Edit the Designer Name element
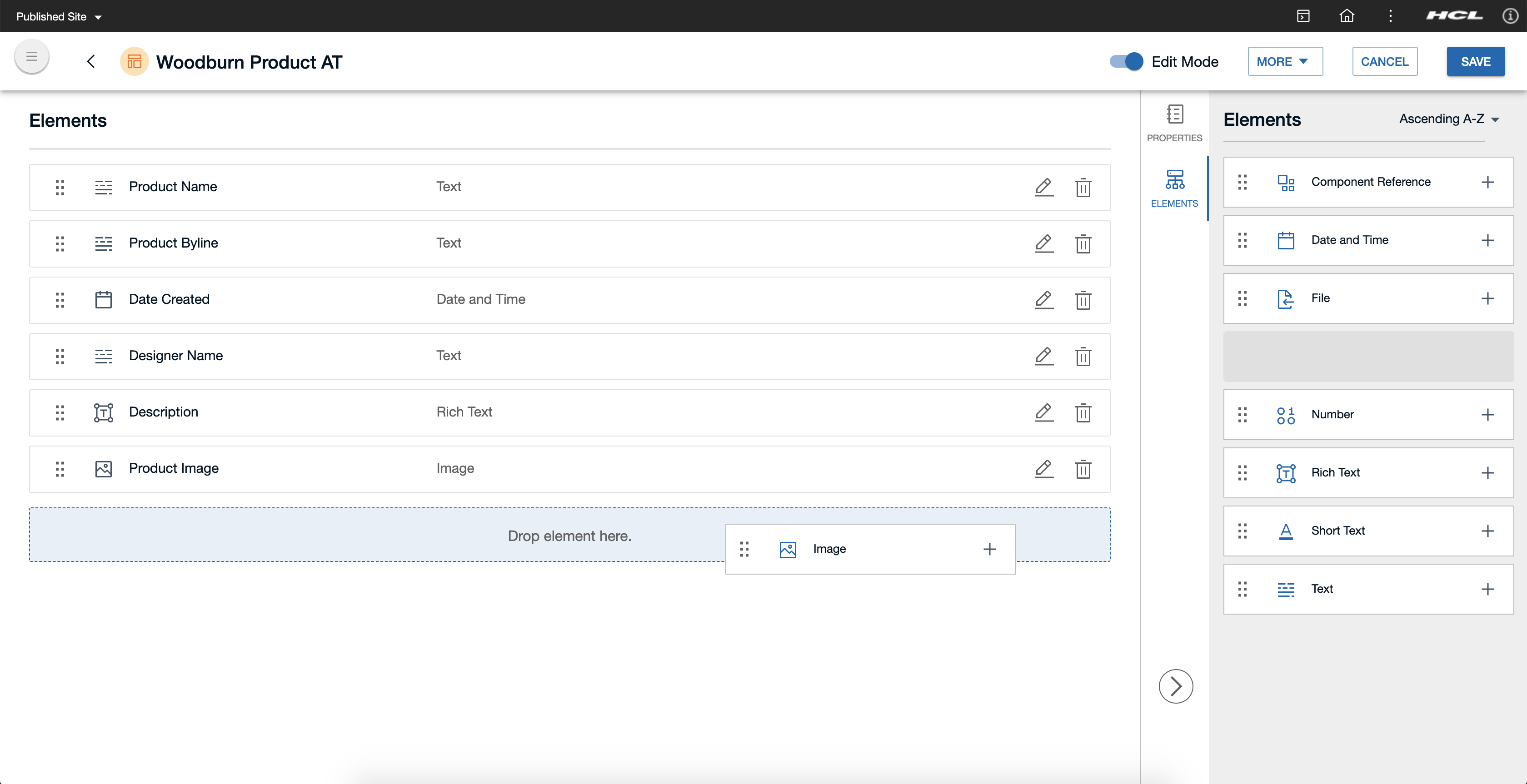 (x=1044, y=356)
